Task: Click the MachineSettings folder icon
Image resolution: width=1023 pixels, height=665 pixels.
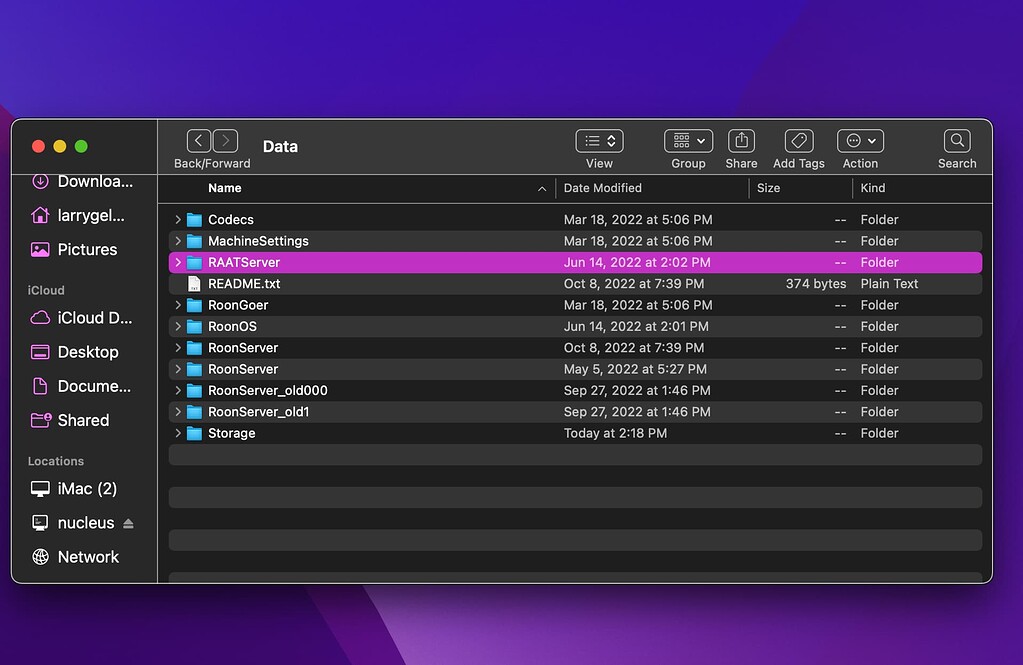Action: 194,241
